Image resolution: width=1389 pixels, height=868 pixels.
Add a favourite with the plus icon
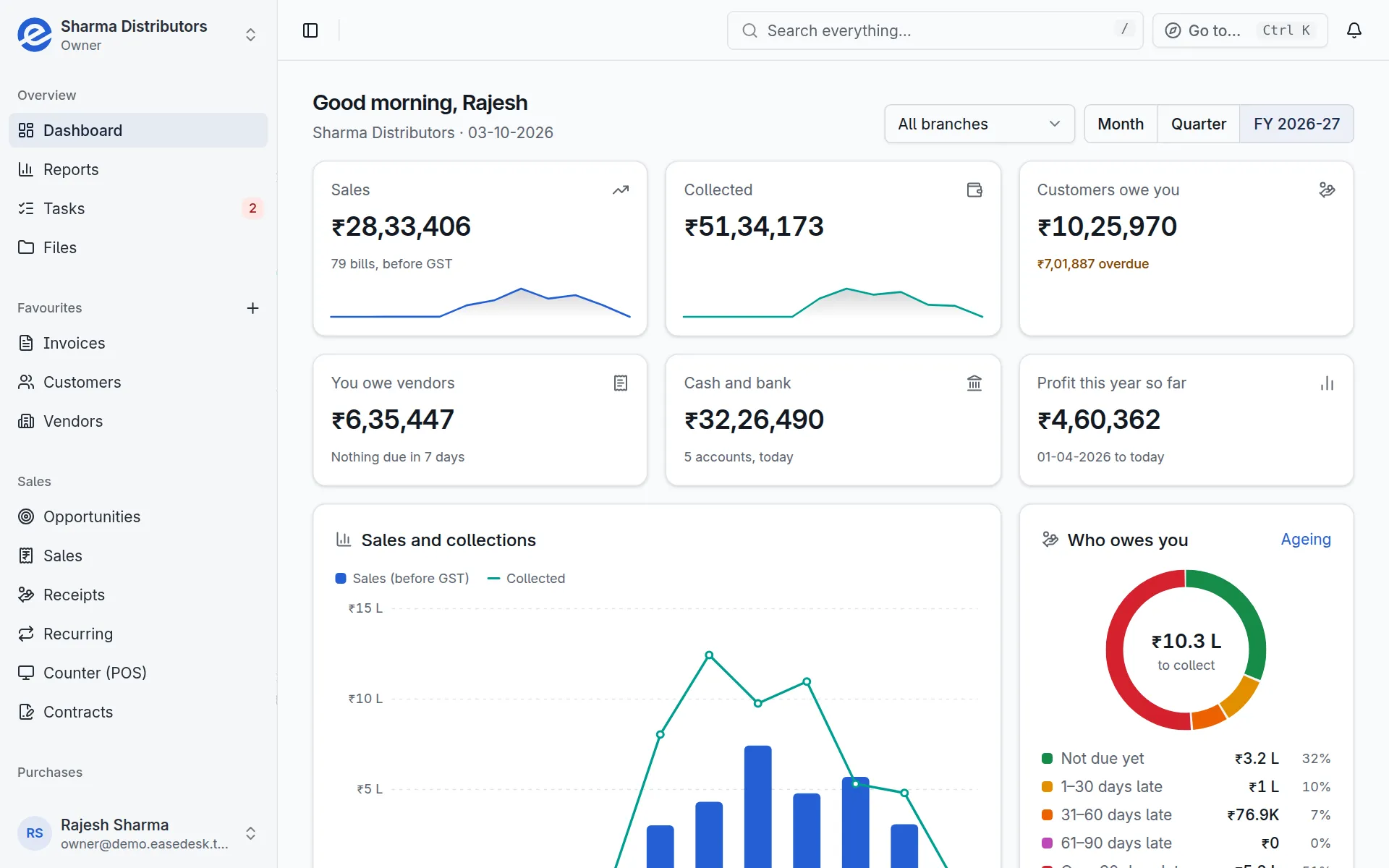tap(252, 308)
